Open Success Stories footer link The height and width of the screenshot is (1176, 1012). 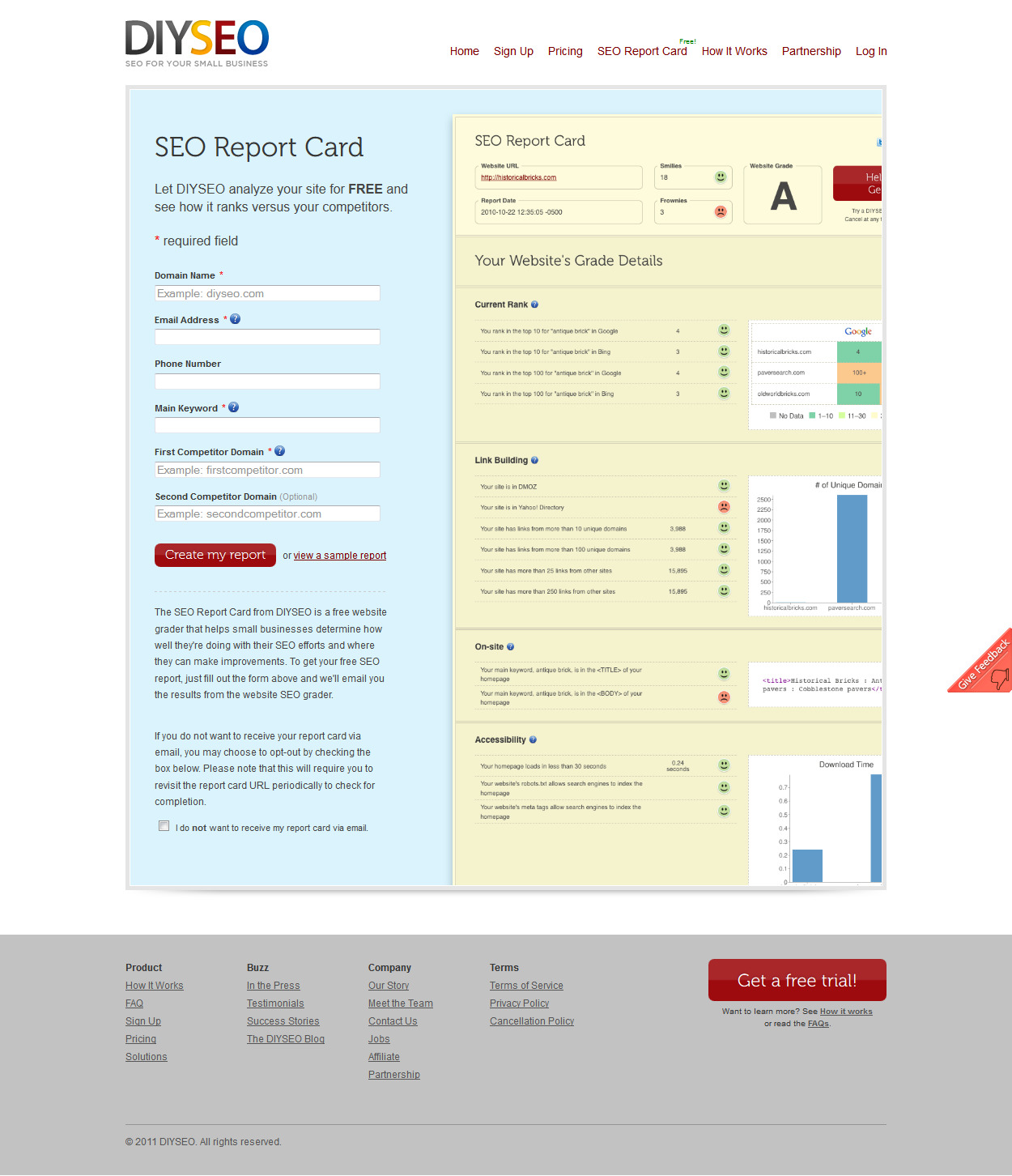(283, 1021)
